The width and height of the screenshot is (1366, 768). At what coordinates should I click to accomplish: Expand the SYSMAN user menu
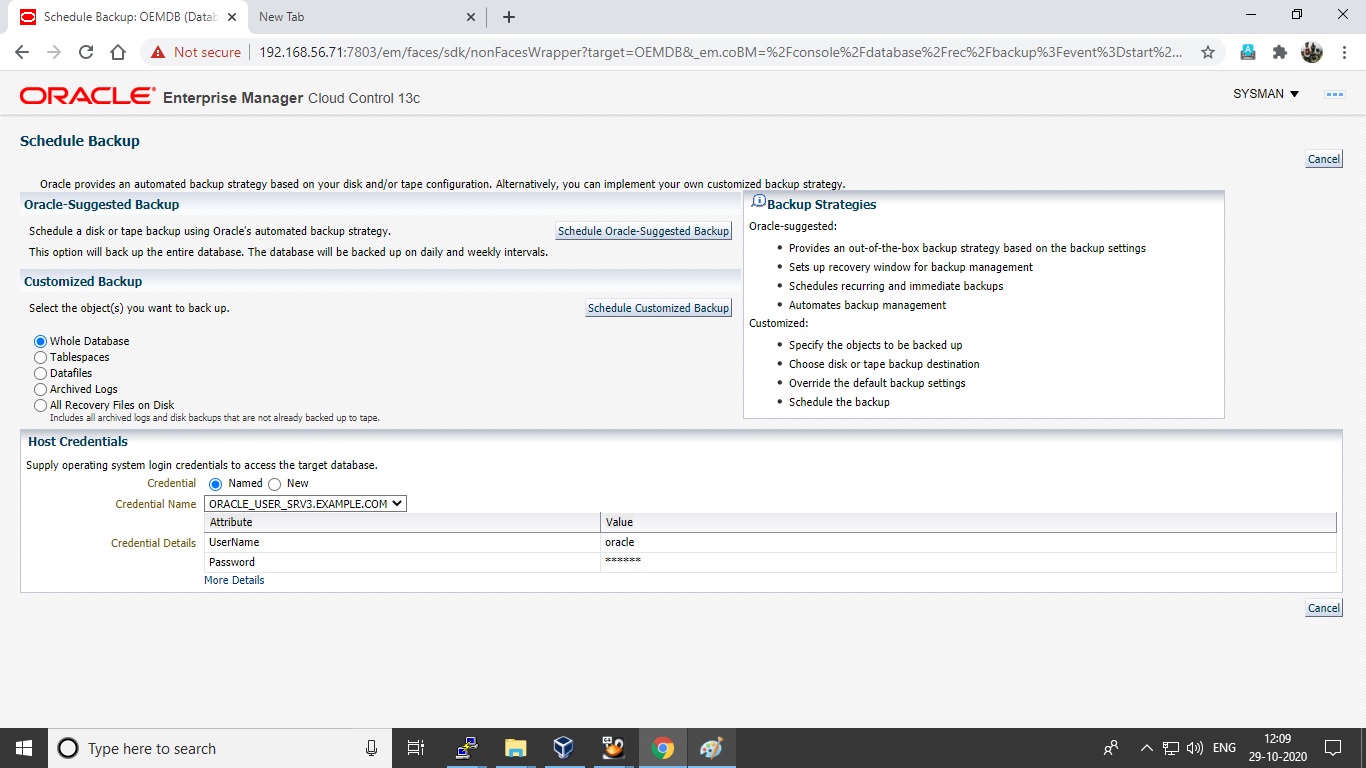pyautogui.click(x=1263, y=93)
